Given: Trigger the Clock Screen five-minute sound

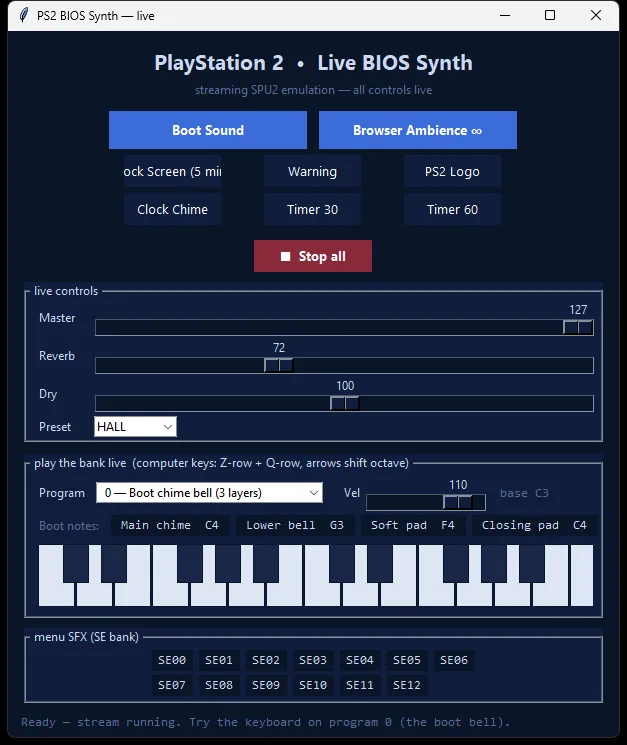Looking at the screenshot, I should [x=172, y=172].
